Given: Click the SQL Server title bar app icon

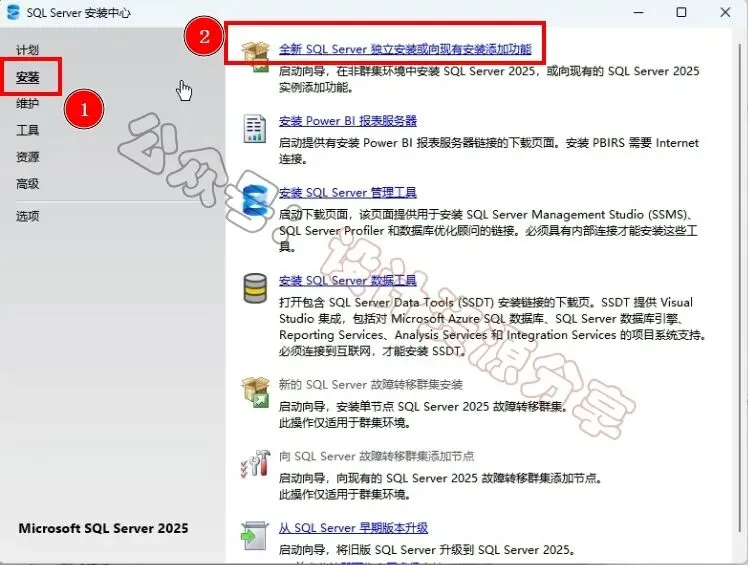Looking at the screenshot, I should coord(13,12).
